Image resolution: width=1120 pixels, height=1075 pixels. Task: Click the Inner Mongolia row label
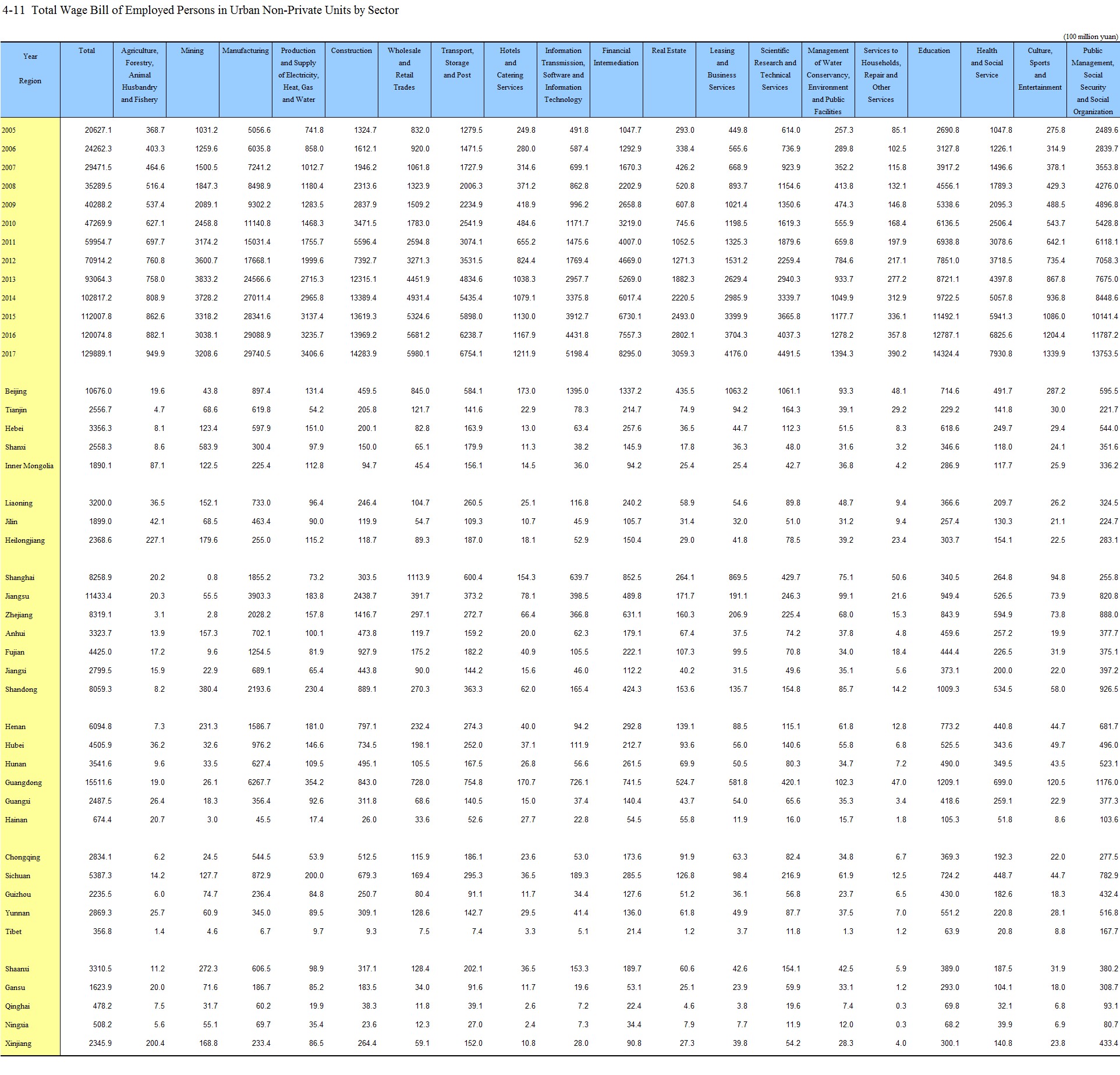point(29,466)
